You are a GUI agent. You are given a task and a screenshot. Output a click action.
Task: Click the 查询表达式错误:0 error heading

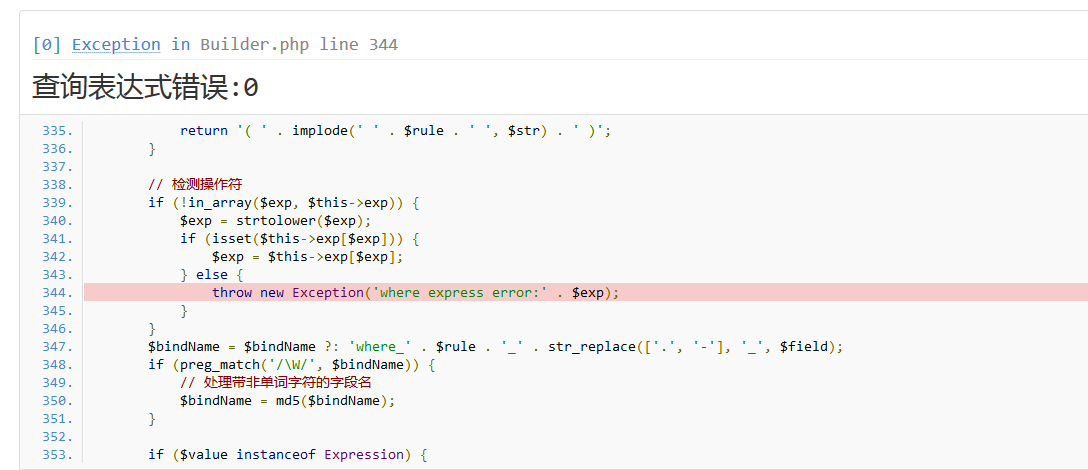click(x=145, y=88)
